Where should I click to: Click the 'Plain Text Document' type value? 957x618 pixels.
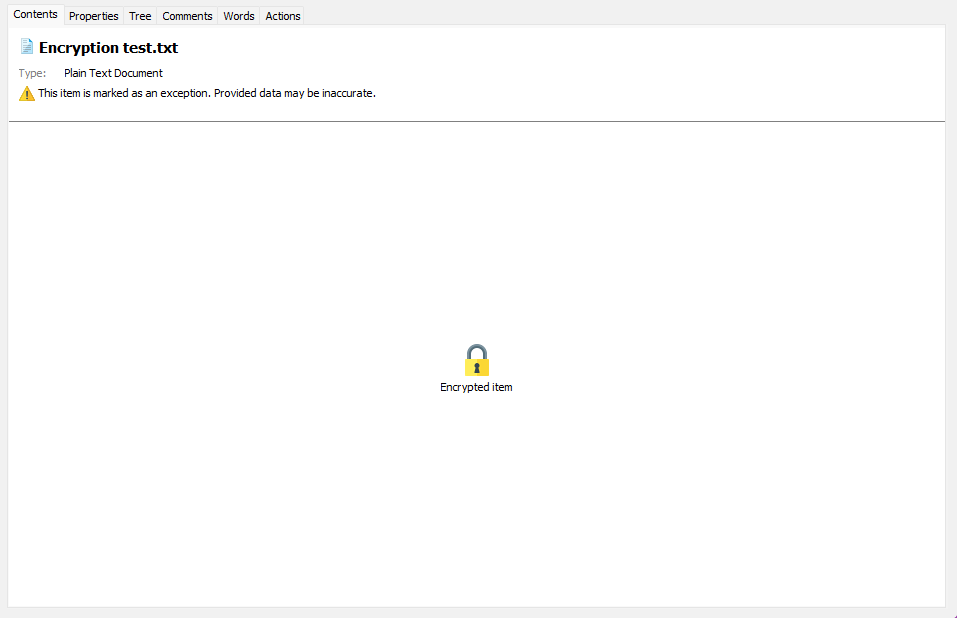[114, 73]
